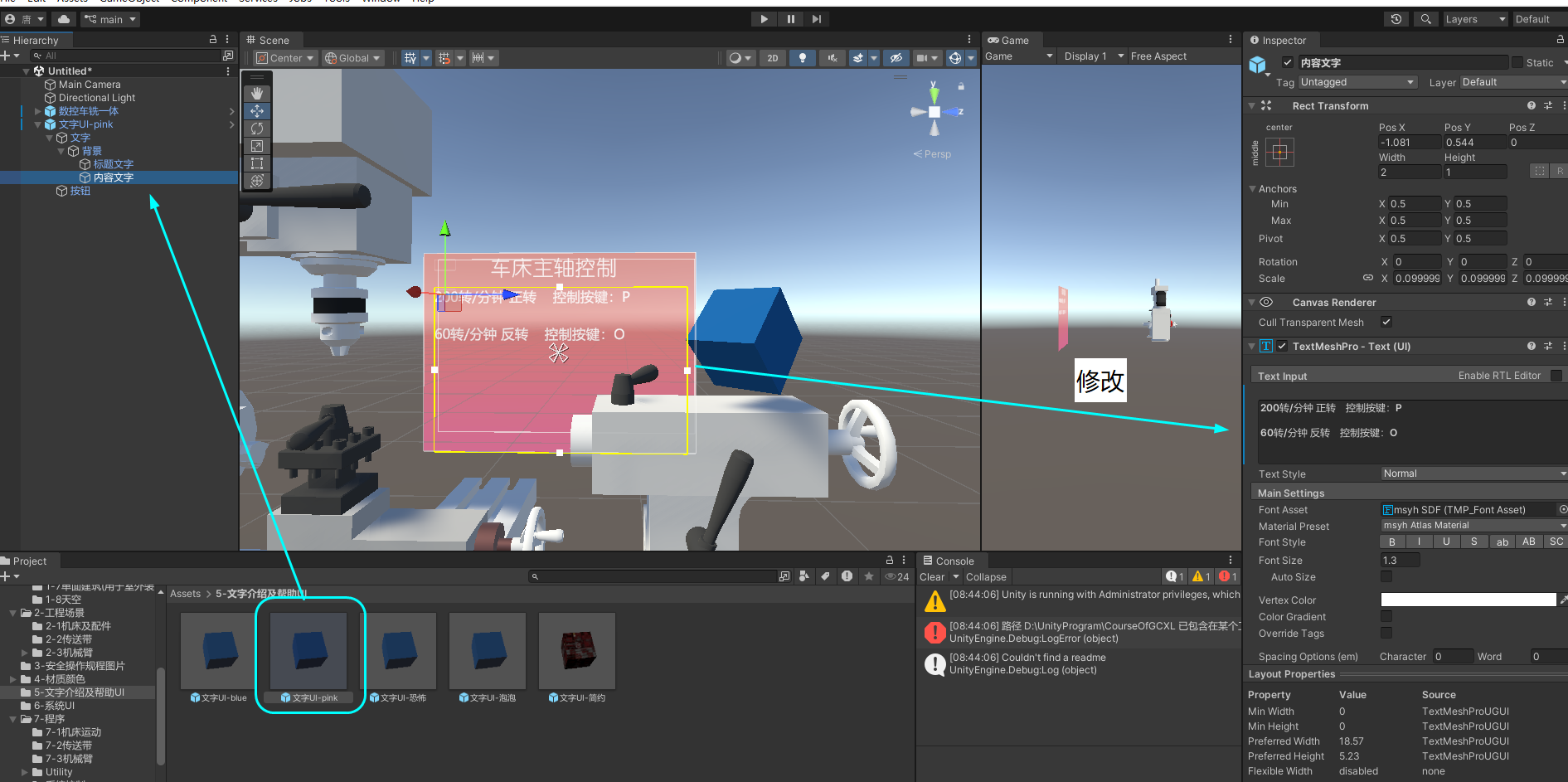Click Underline font style button
Viewport: 1568px width, 782px height.
click(x=1447, y=542)
